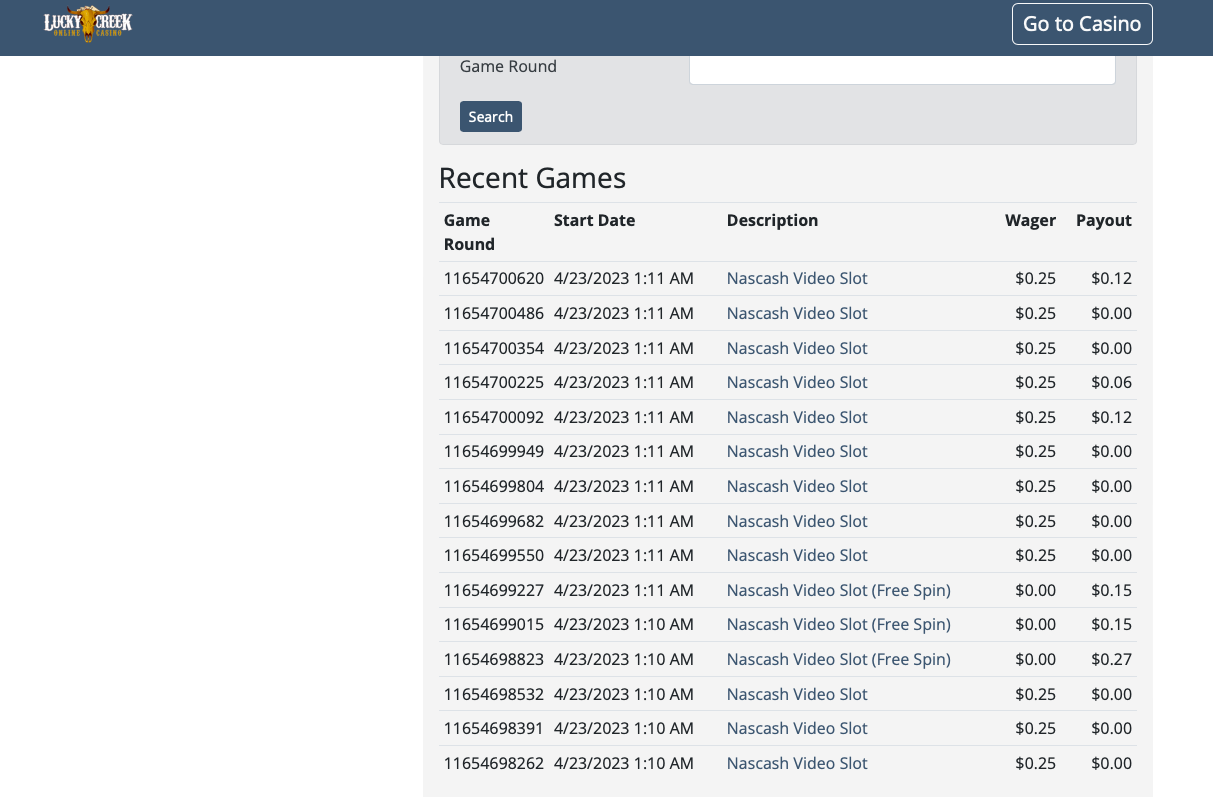Viewport: 1213px width, 797px height.
Task: Open Free Spin link with $0.27 payout
Action: click(838, 659)
